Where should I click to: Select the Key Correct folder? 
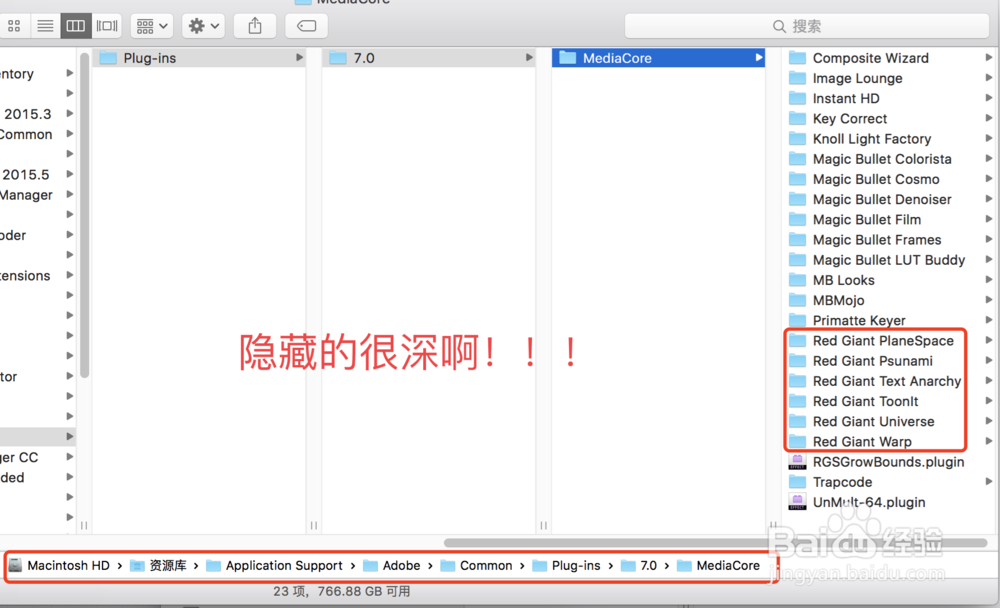click(x=890, y=119)
